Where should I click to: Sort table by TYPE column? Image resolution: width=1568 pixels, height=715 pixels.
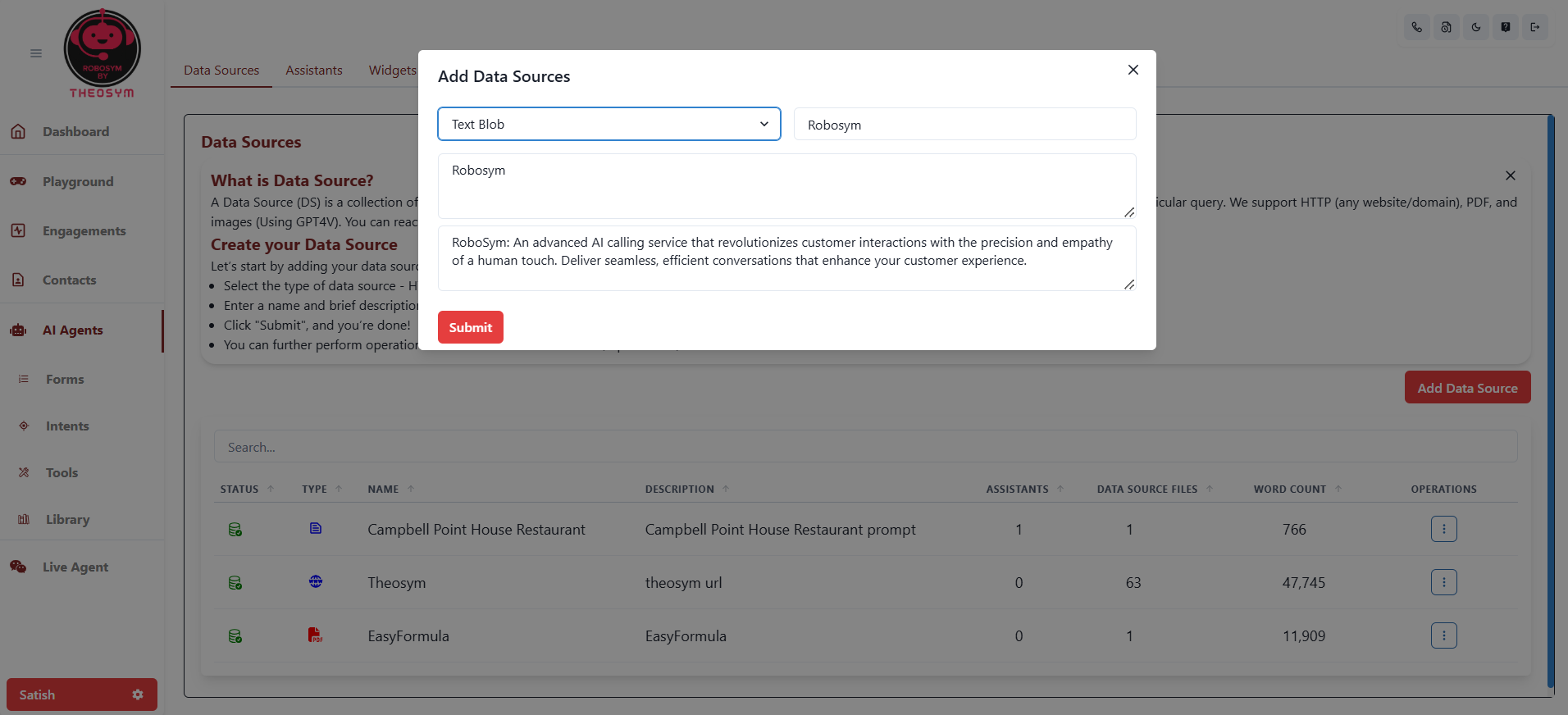(322, 489)
